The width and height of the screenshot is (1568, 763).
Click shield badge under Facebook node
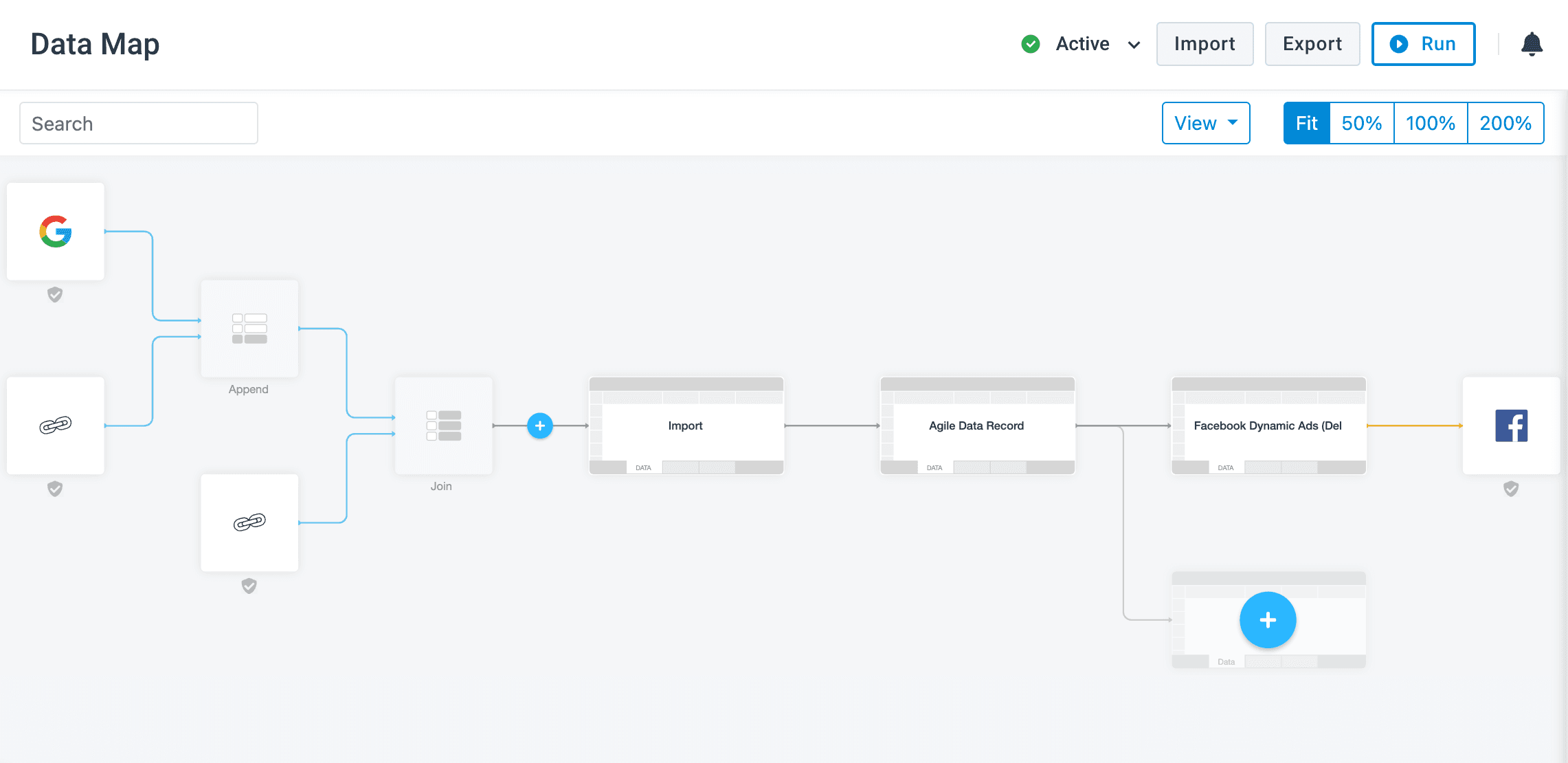(1511, 489)
